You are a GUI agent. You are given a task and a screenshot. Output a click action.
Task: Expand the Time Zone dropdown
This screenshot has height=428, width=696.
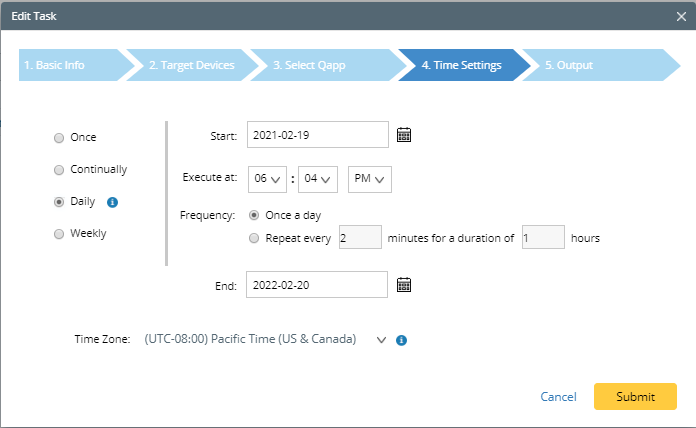tap(381, 340)
